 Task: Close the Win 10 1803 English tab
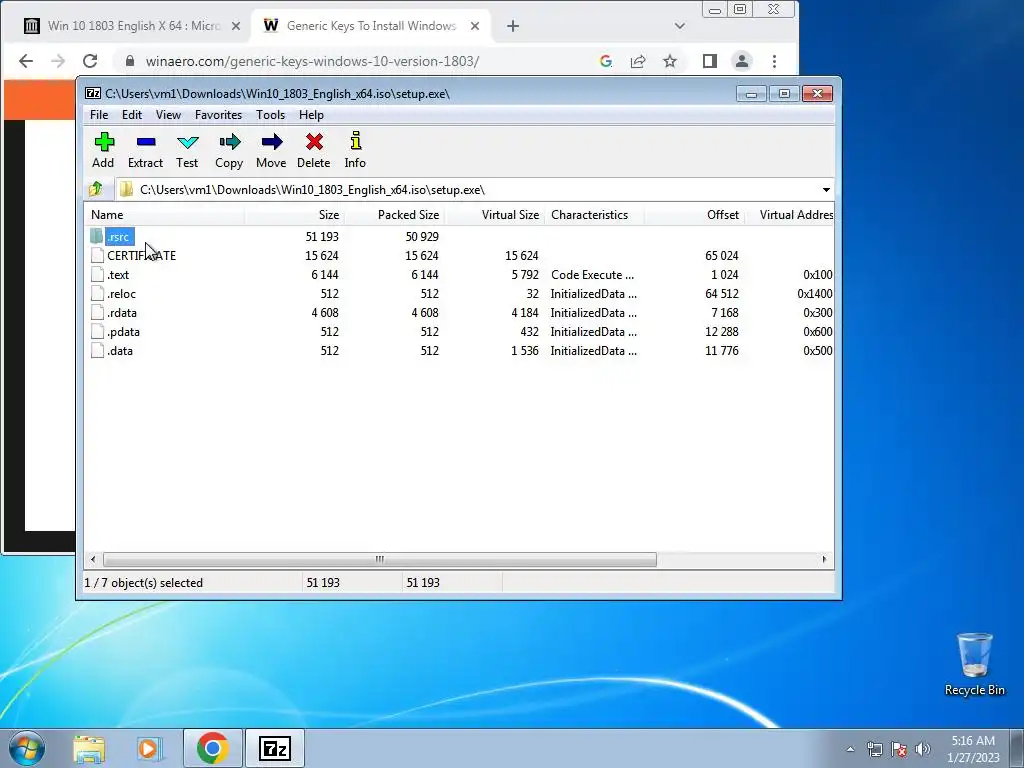pos(236,26)
